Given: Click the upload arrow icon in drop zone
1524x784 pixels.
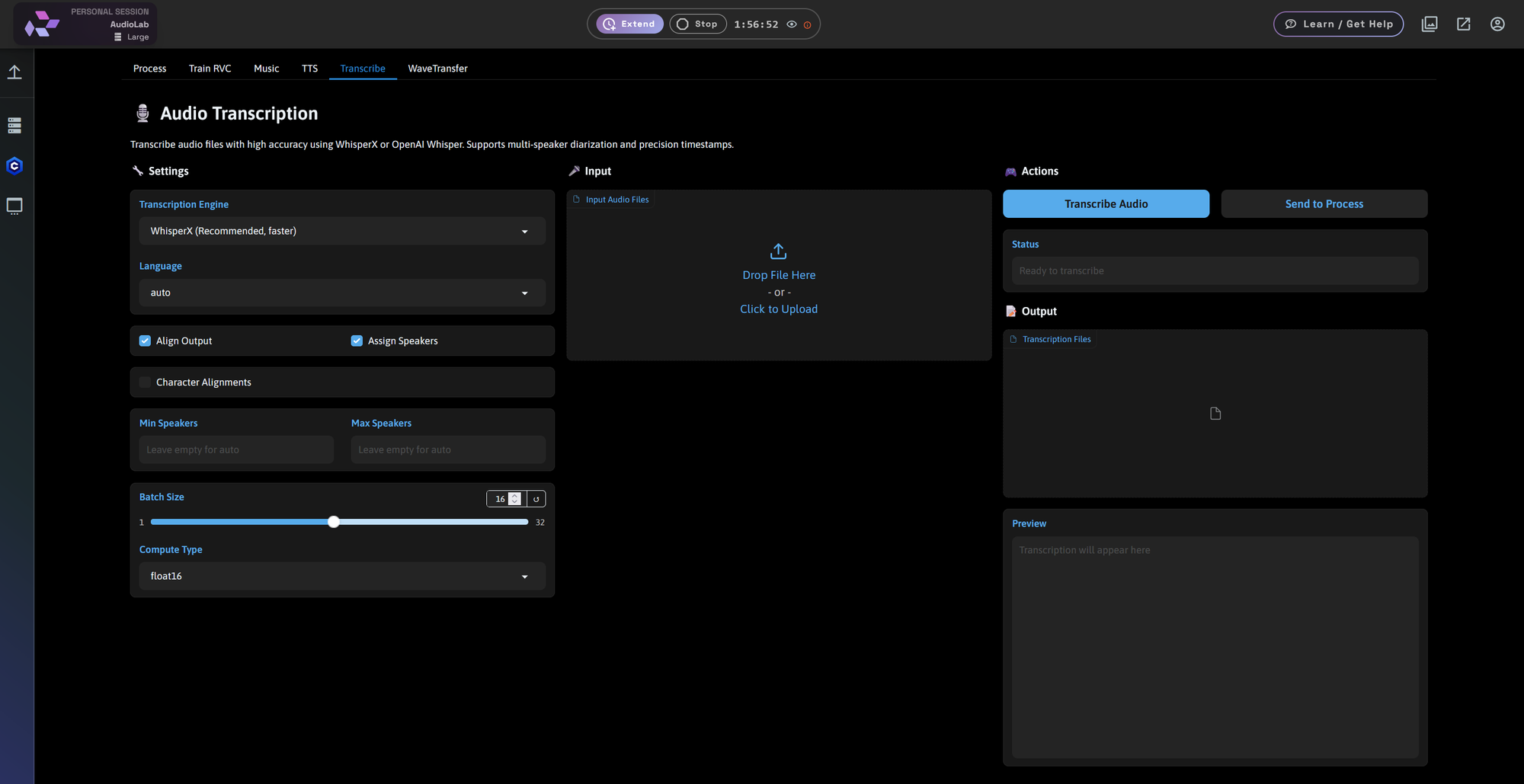Looking at the screenshot, I should (x=778, y=251).
